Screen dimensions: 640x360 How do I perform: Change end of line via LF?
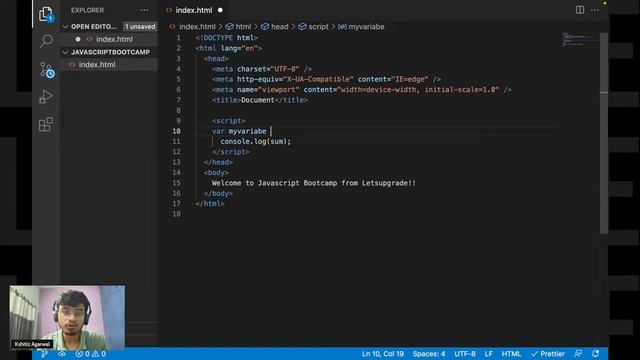pyautogui.click(x=489, y=354)
